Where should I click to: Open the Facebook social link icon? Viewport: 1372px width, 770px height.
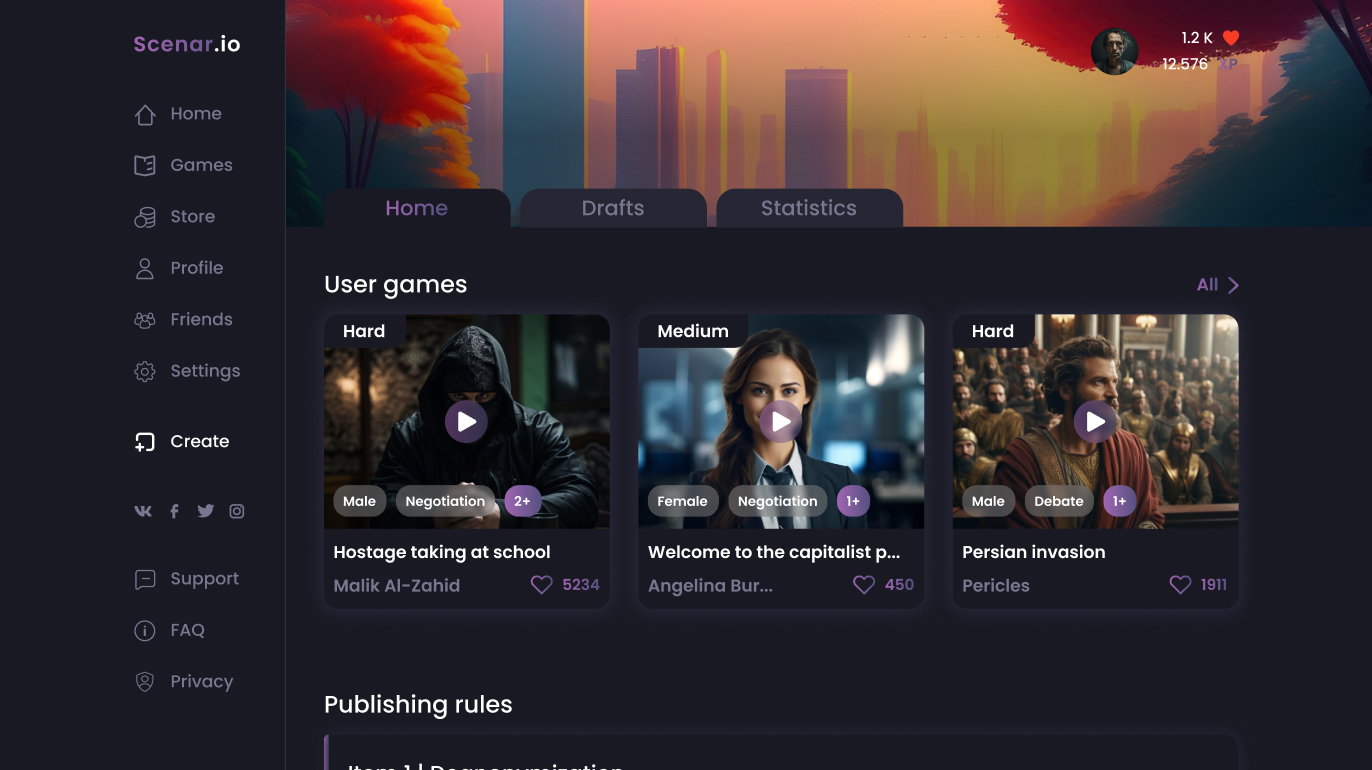pyautogui.click(x=174, y=511)
